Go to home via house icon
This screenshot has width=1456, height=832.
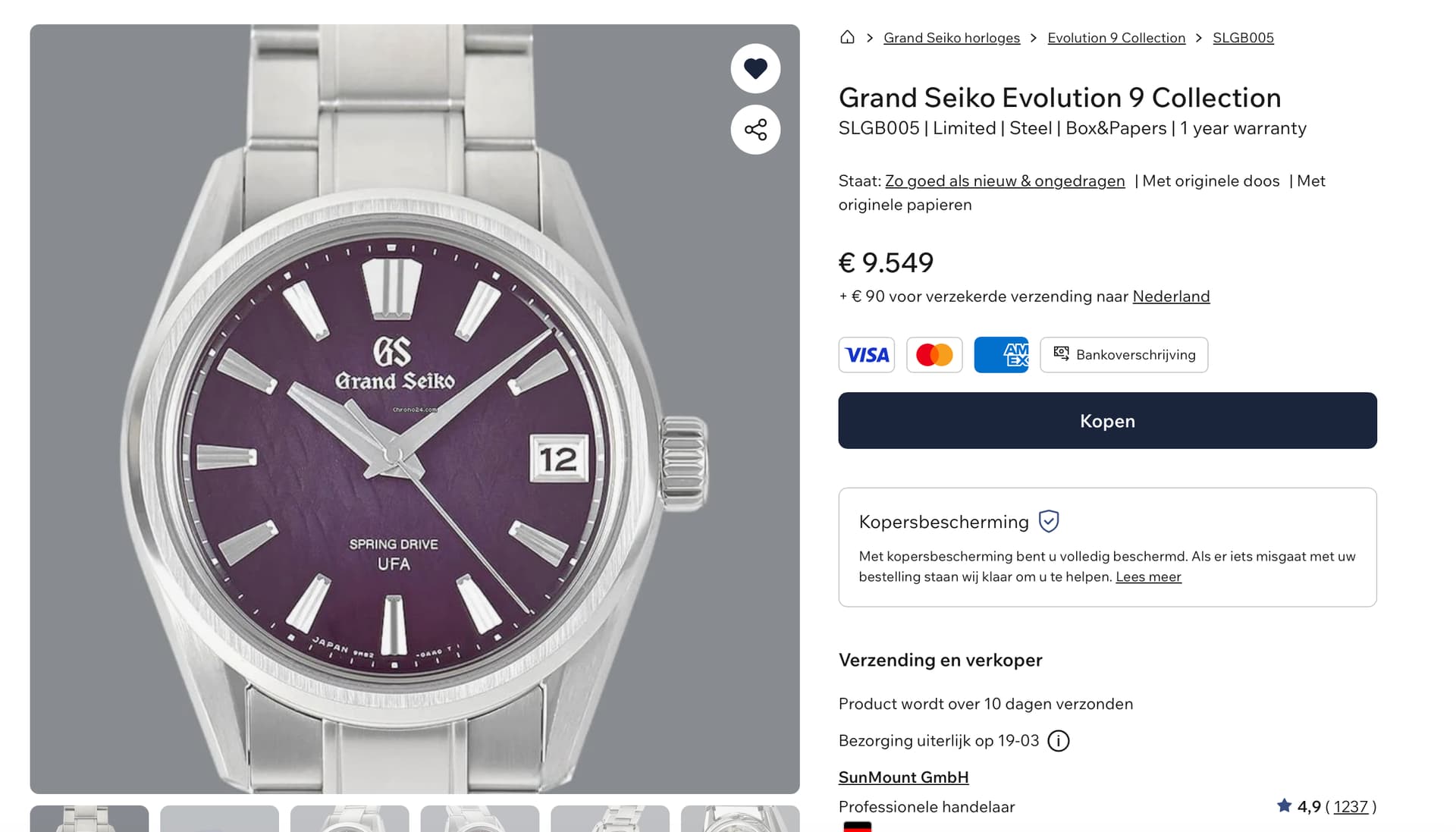click(x=847, y=37)
